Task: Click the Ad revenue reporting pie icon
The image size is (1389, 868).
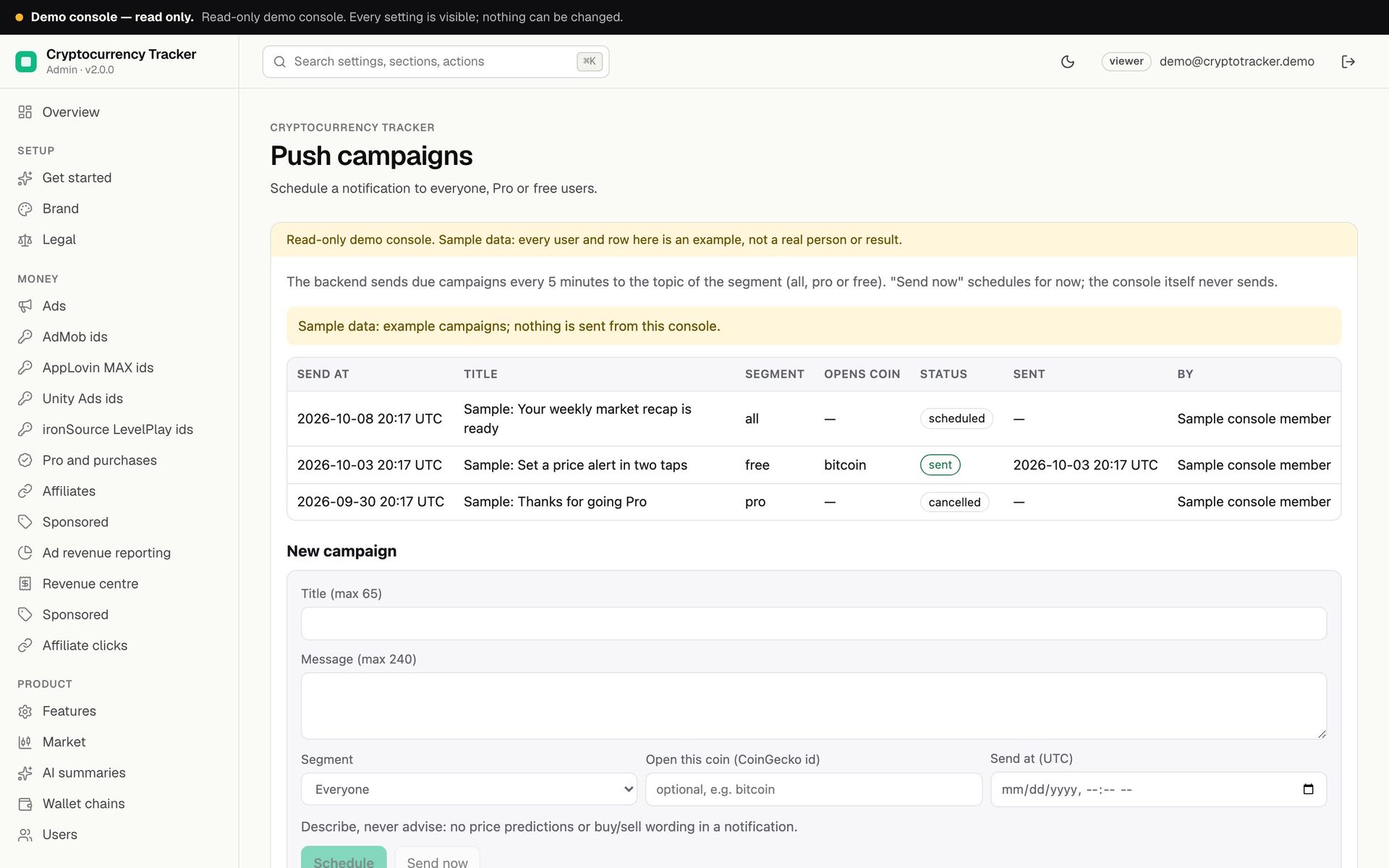Action: tap(25, 553)
